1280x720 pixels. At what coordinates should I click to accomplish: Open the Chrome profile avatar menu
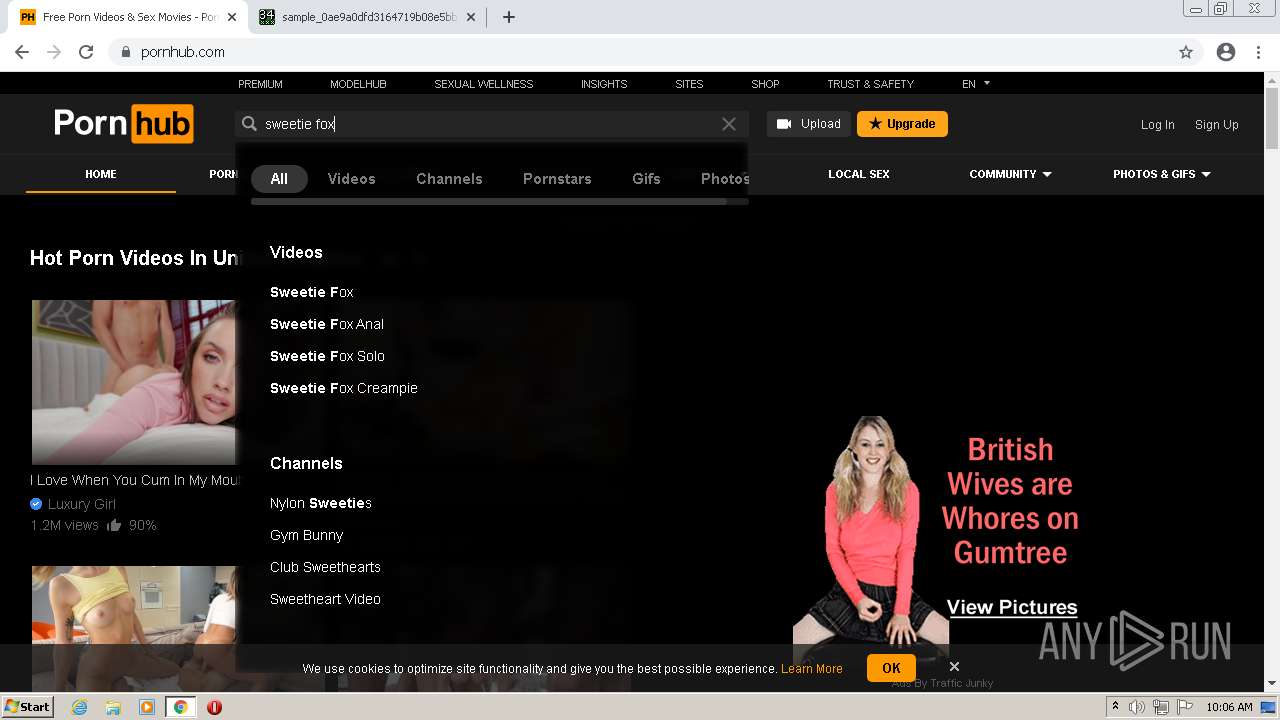click(1226, 52)
